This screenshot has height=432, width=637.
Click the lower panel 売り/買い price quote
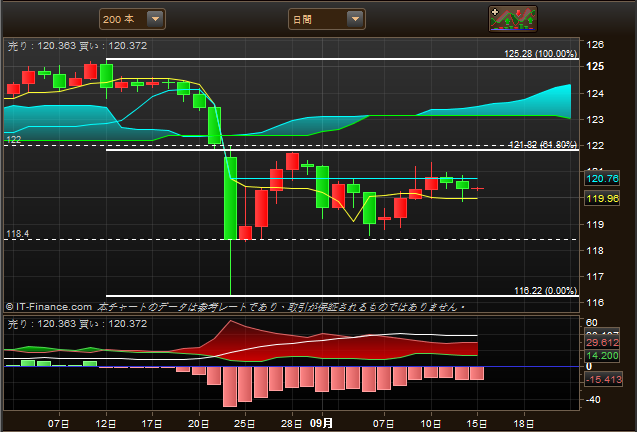(77, 324)
